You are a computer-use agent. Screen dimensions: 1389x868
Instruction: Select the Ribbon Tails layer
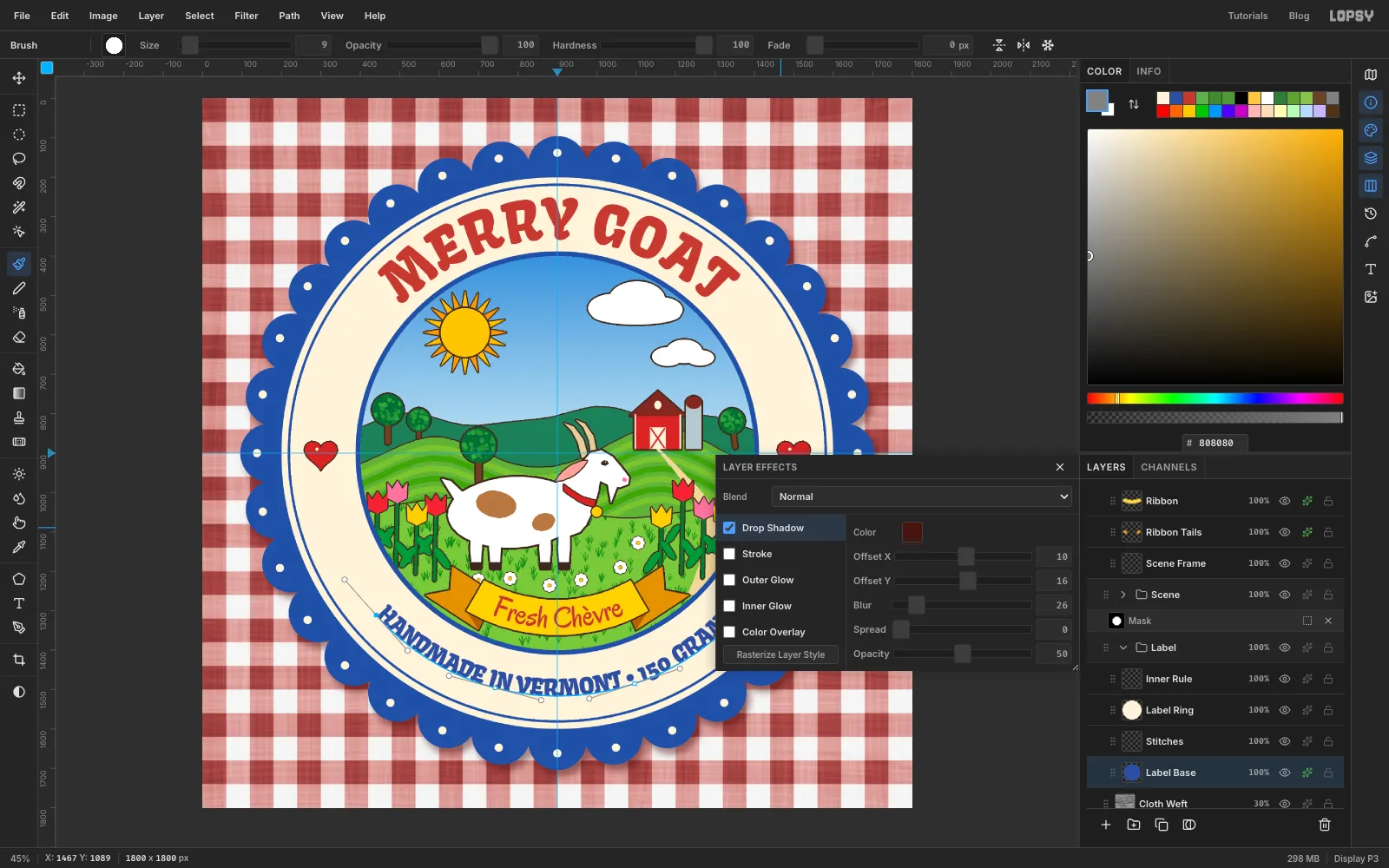pos(1215,532)
